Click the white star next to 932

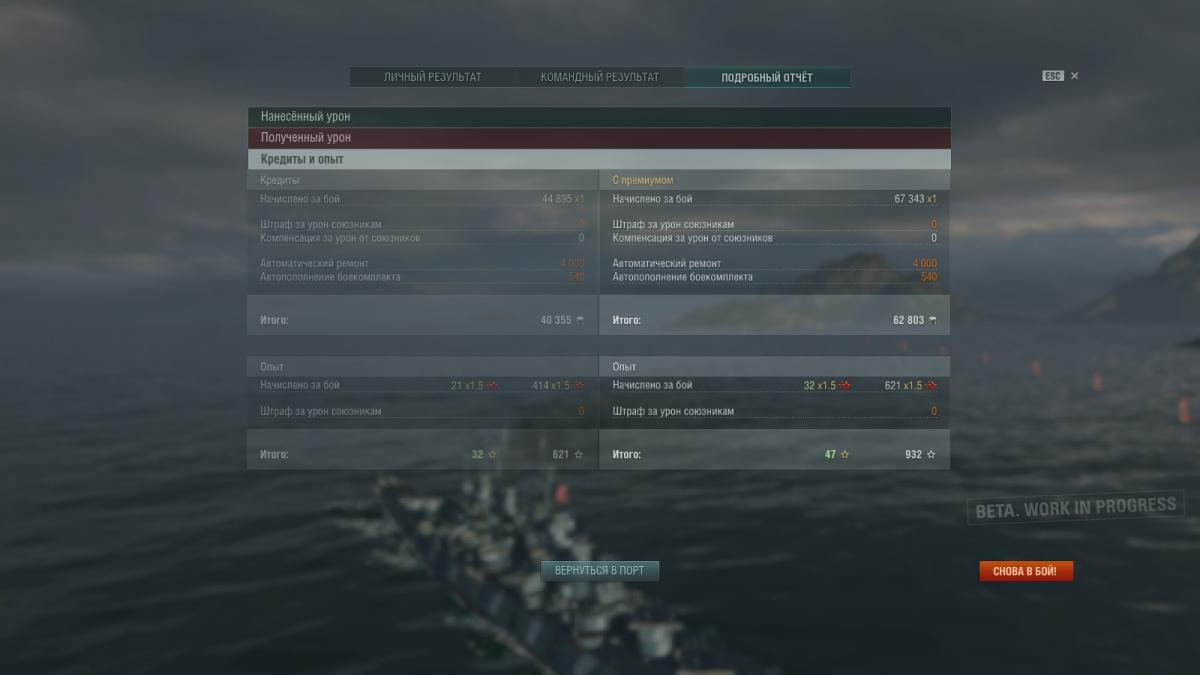[x=931, y=454]
